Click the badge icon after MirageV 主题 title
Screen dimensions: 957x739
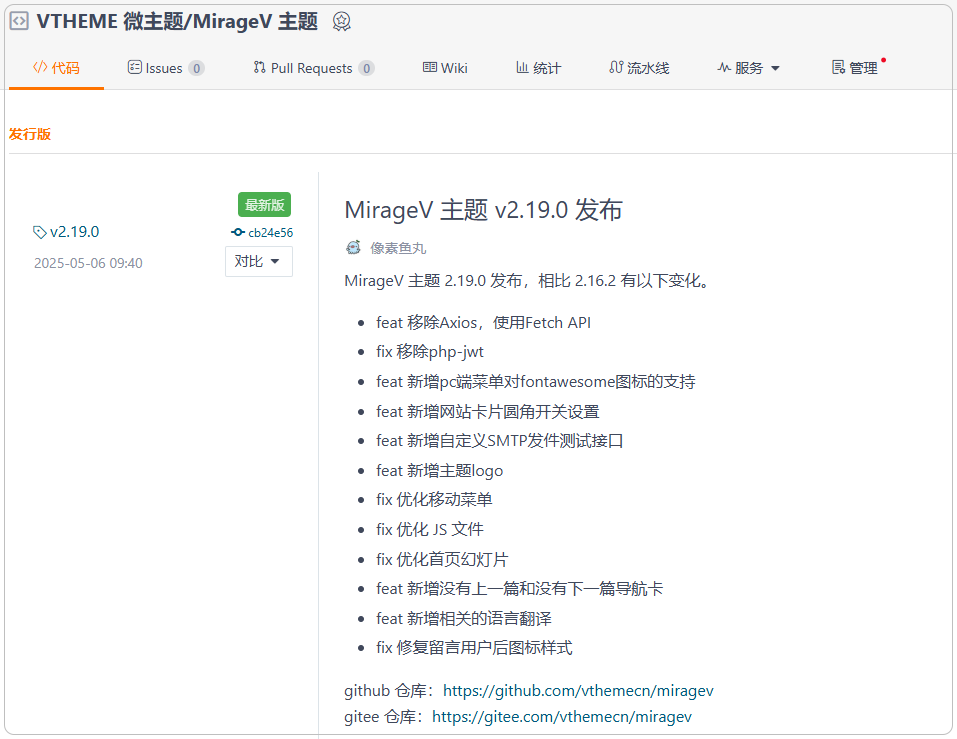coord(341,21)
